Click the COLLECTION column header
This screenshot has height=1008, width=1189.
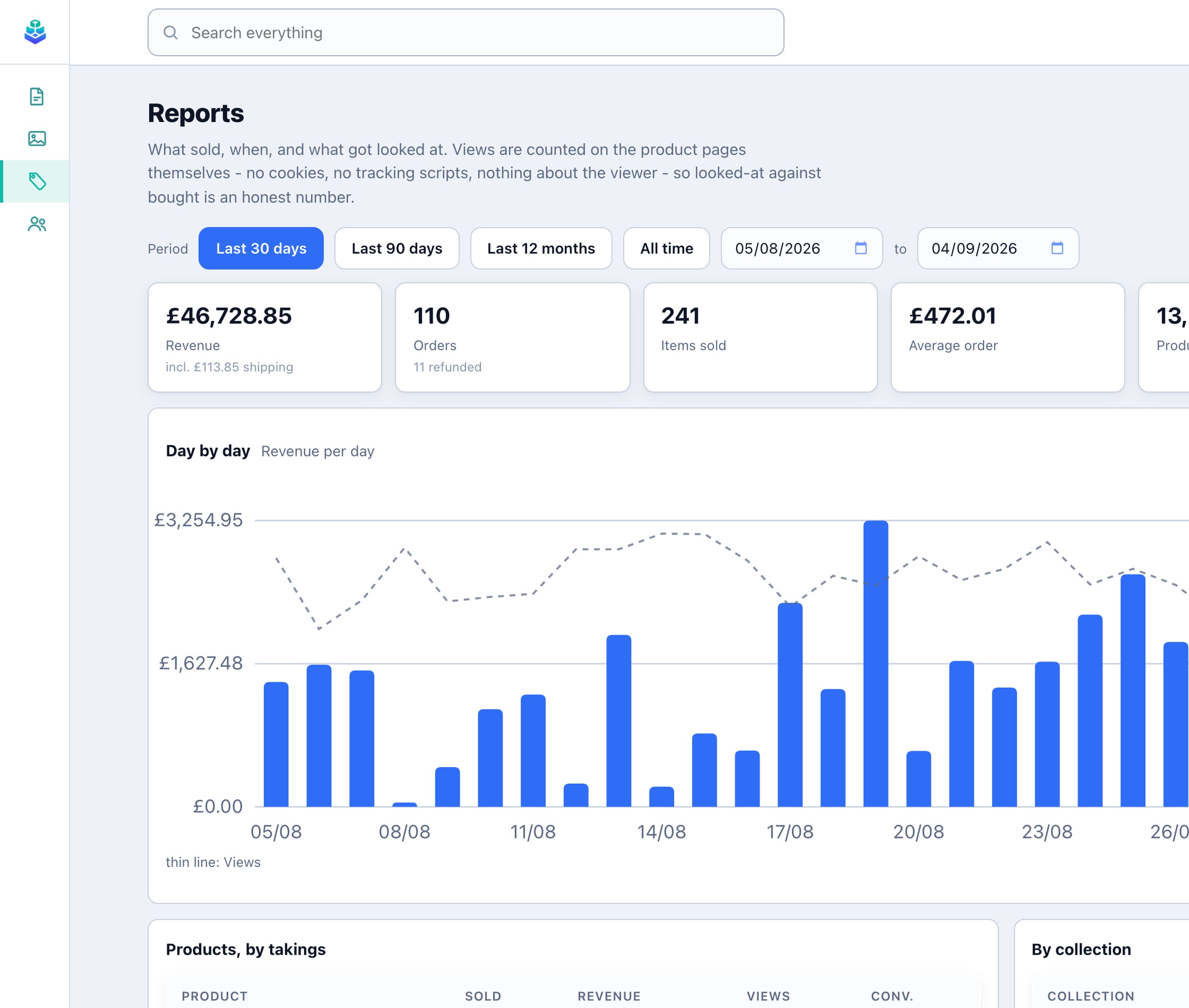1091,996
